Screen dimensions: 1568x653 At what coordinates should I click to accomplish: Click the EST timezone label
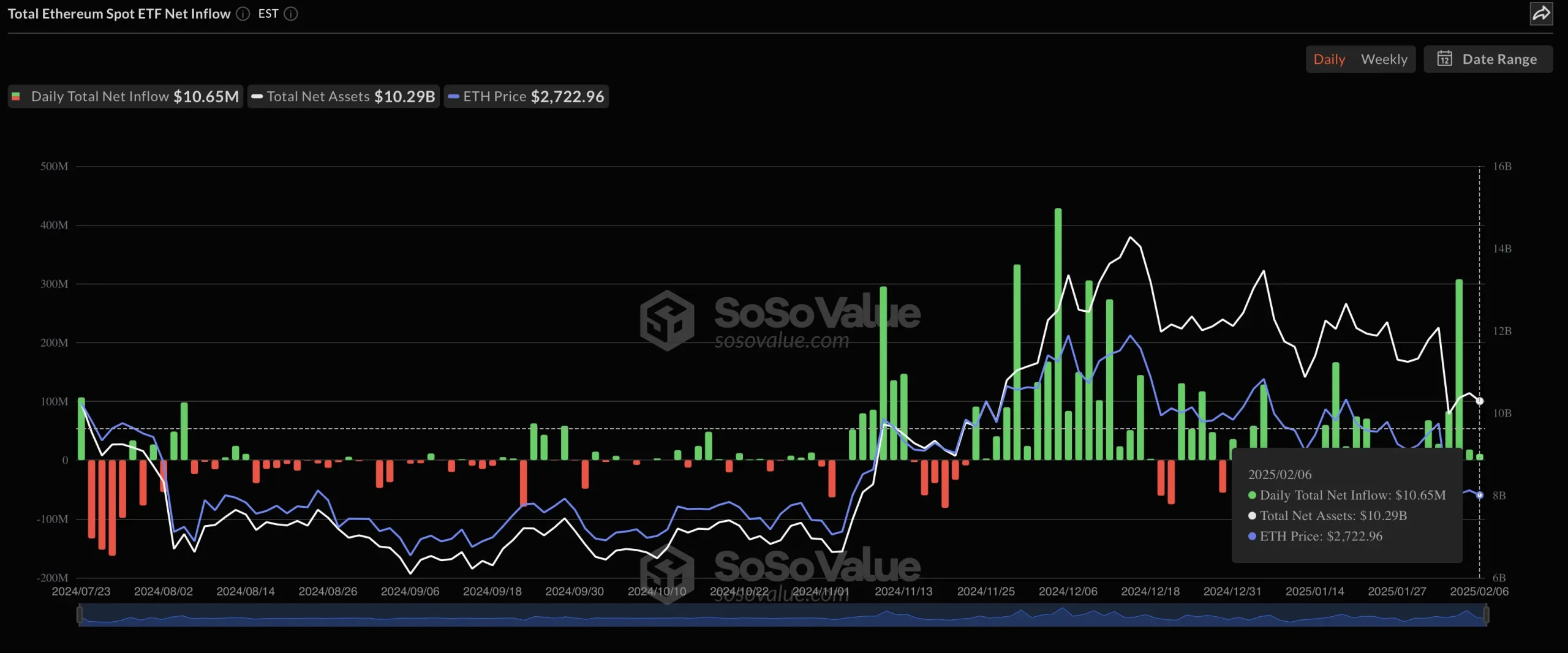click(x=268, y=13)
